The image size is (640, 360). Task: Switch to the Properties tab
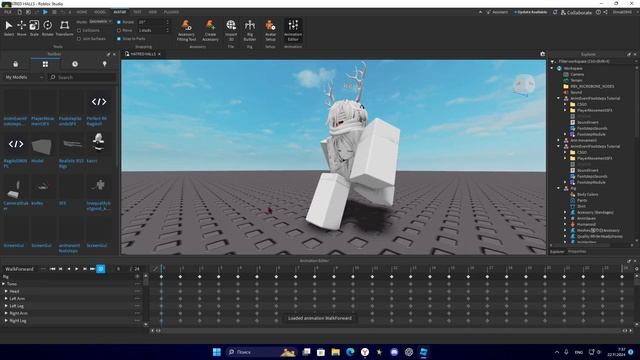point(577,251)
